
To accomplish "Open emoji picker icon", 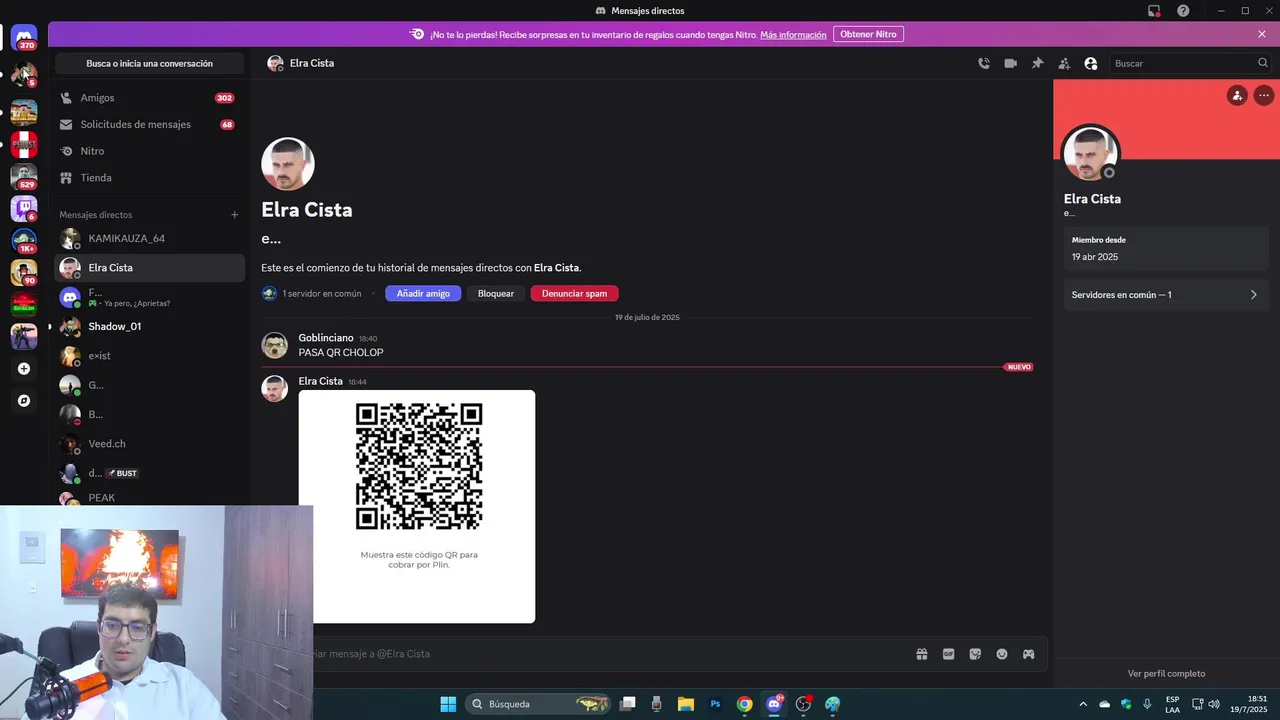I will pos(1002,654).
